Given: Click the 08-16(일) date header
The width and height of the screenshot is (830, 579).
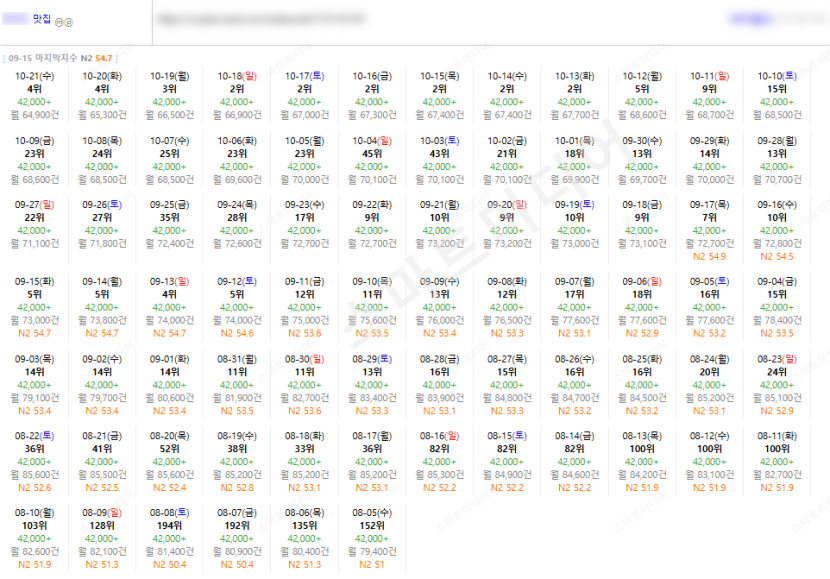Looking at the screenshot, I should pos(439,436).
